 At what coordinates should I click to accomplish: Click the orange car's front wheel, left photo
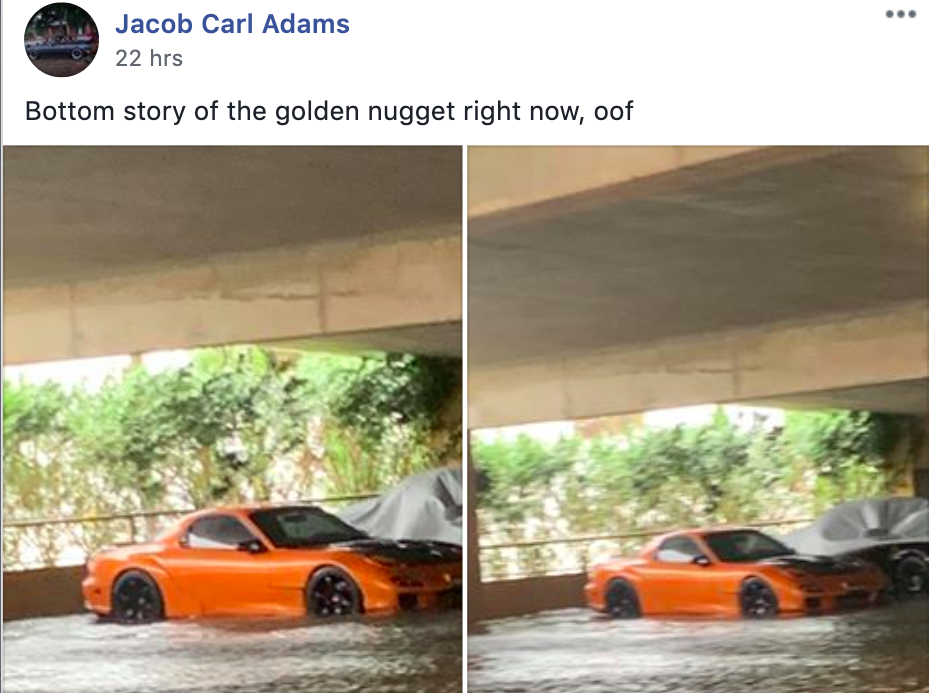[332, 592]
